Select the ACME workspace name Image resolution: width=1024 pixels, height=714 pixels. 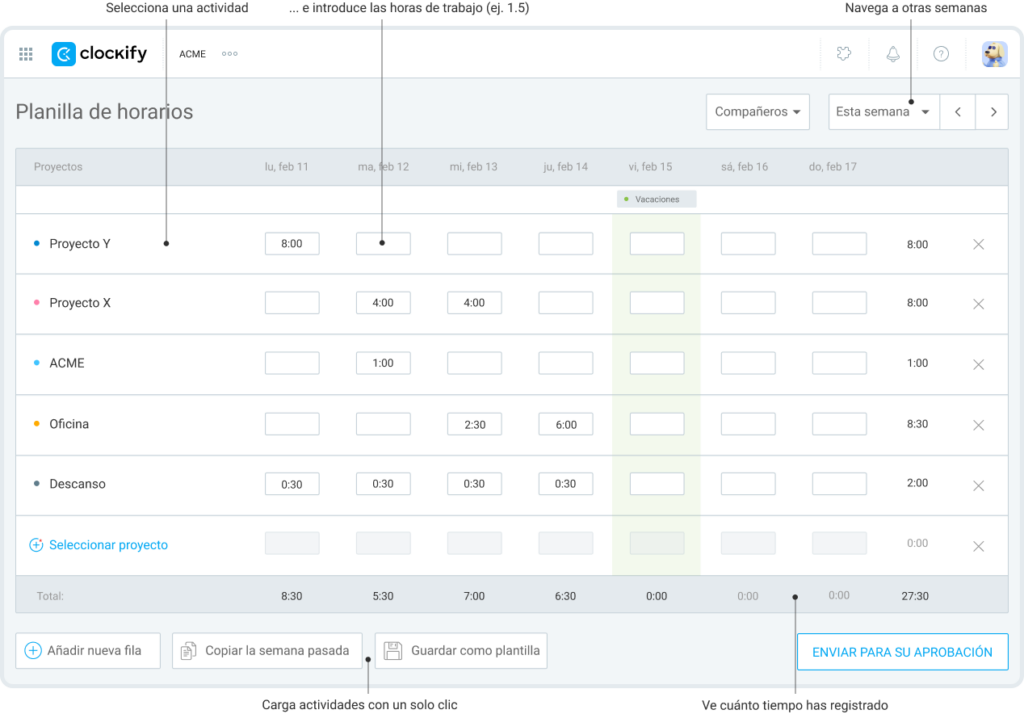pyautogui.click(x=192, y=54)
